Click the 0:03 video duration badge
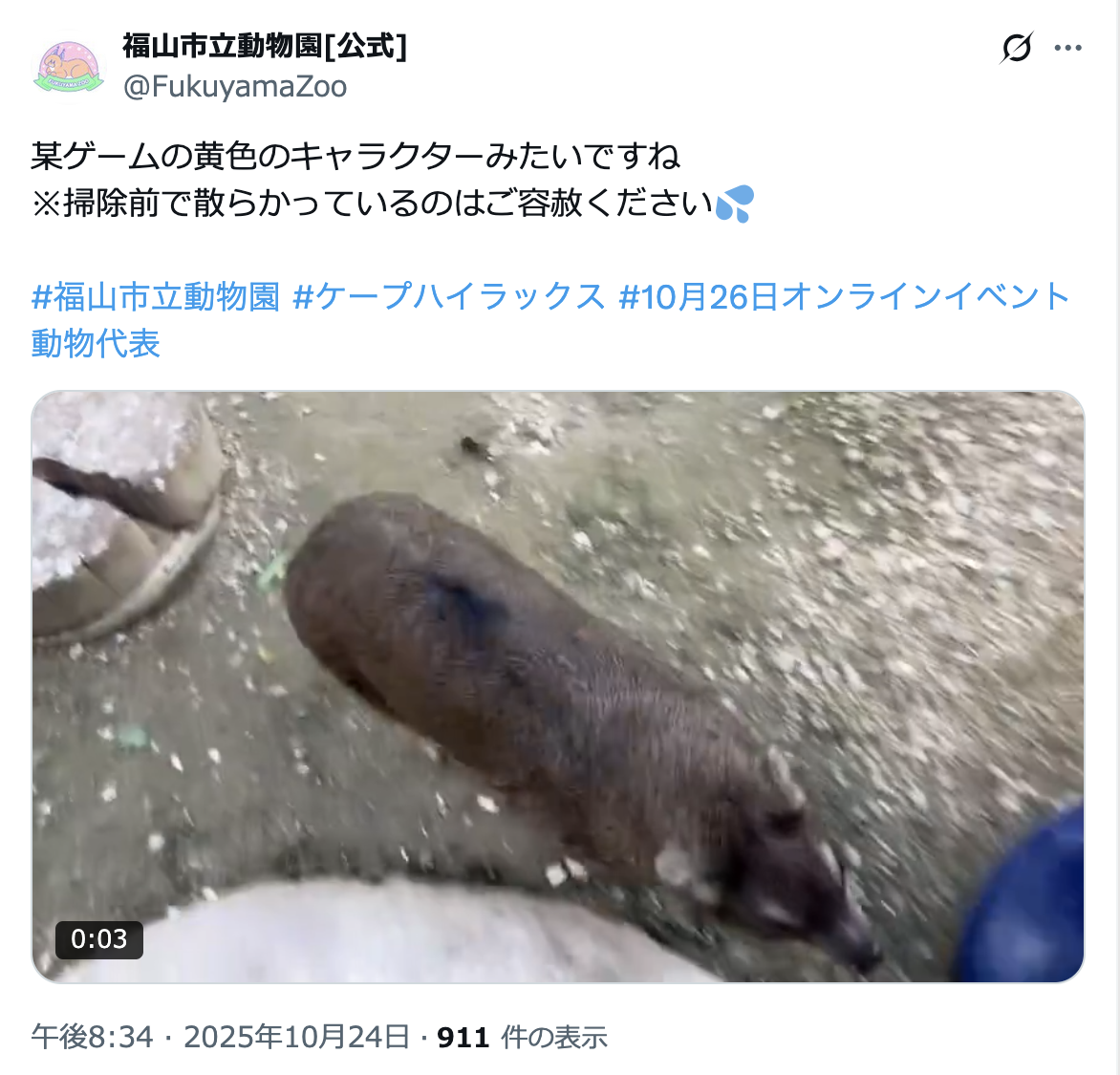This screenshot has width=1120, height=1075. [99, 939]
